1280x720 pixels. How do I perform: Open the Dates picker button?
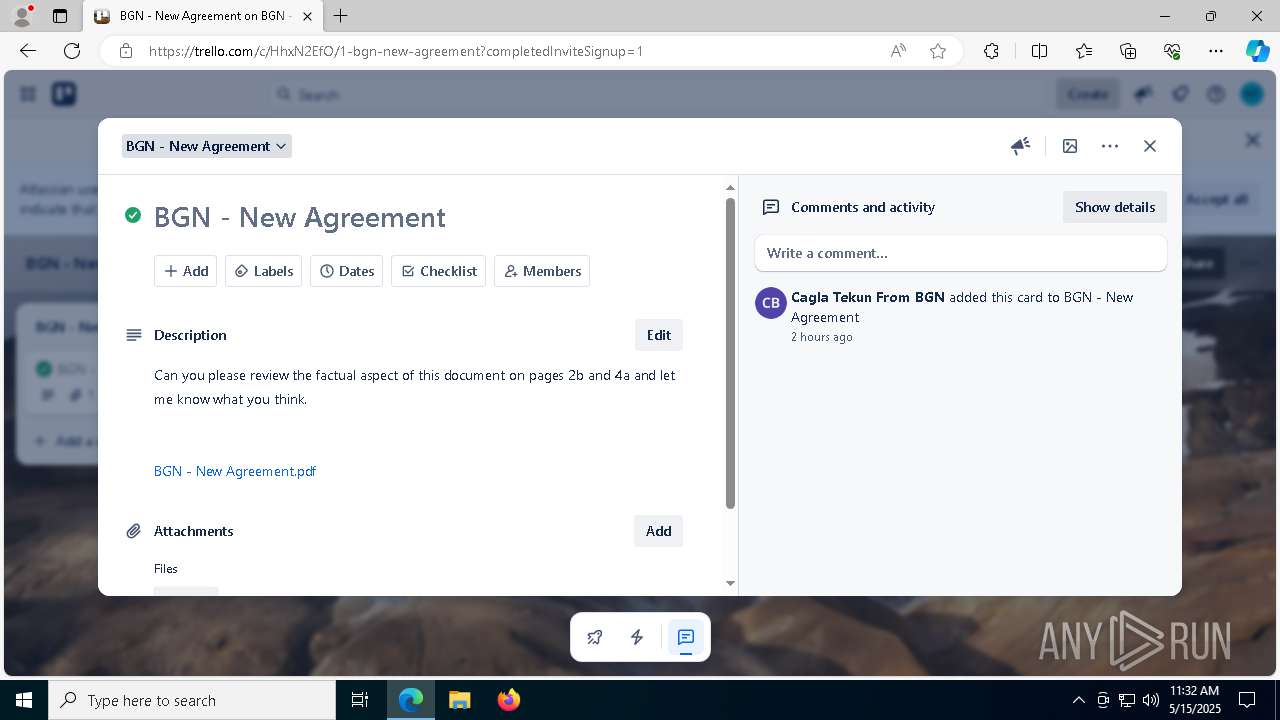point(347,271)
